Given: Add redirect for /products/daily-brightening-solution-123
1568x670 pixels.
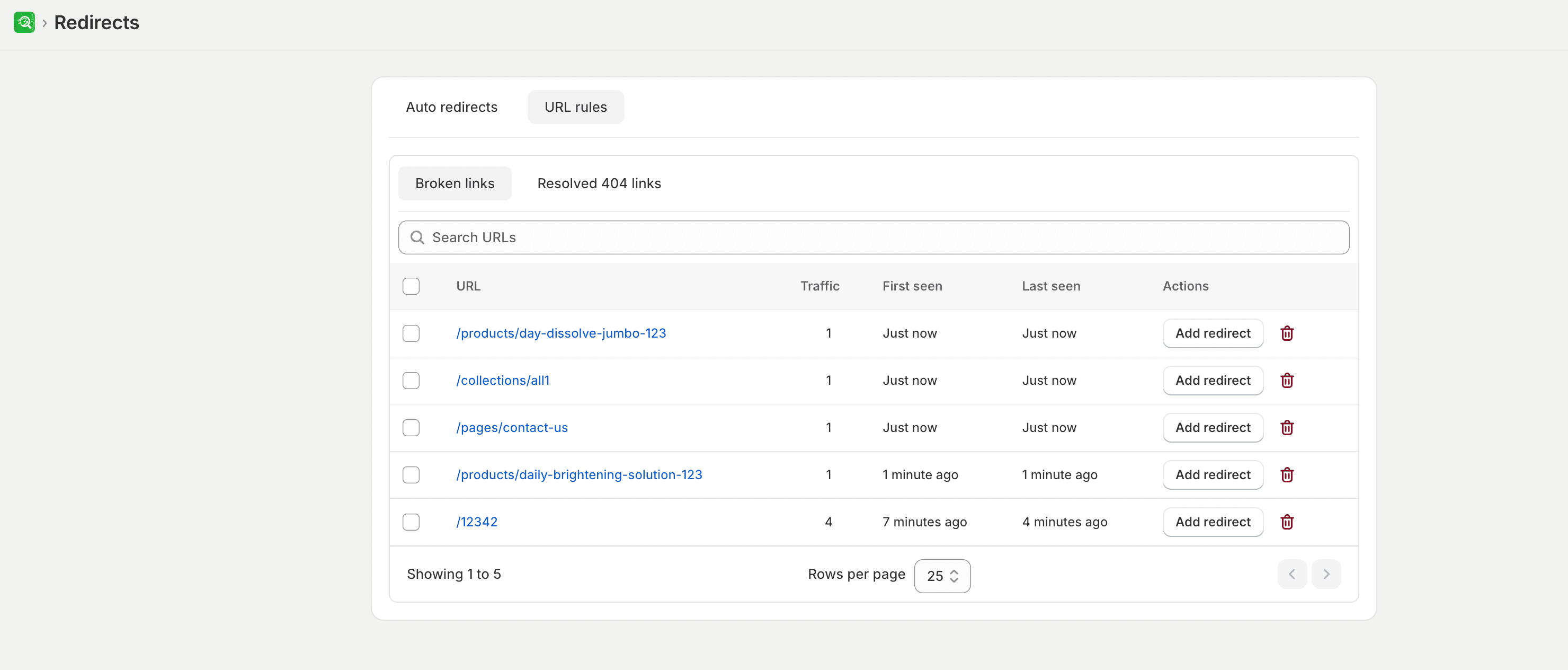Looking at the screenshot, I should (x=1213, y=475).
